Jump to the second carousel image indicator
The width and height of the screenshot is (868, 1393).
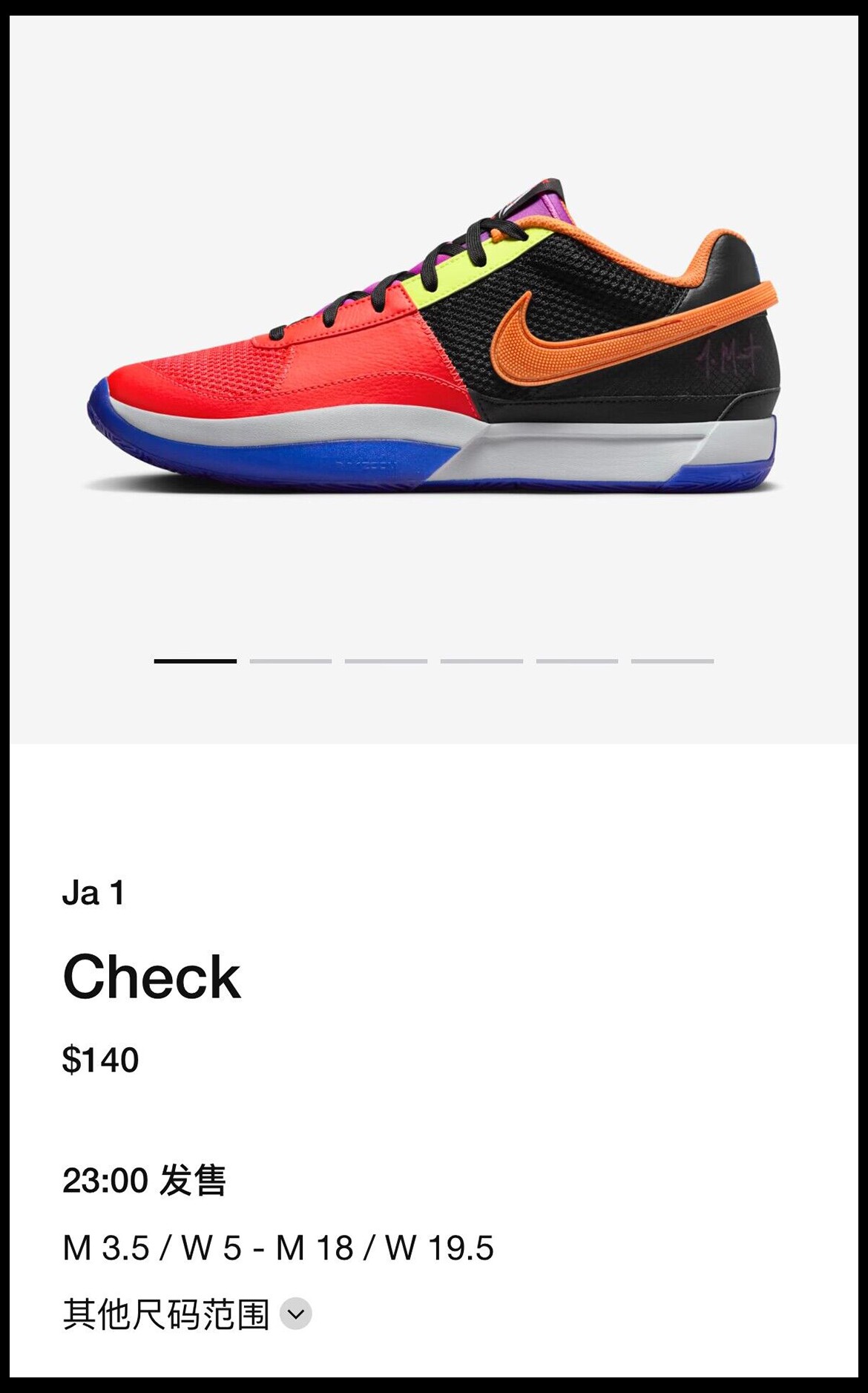pyautogui.click(x=291, y=661)
